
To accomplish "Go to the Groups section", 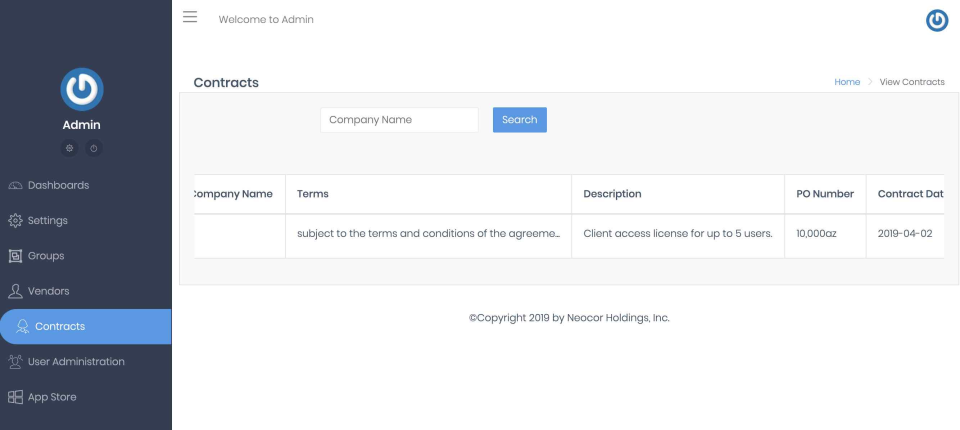I will pos(86,256).
